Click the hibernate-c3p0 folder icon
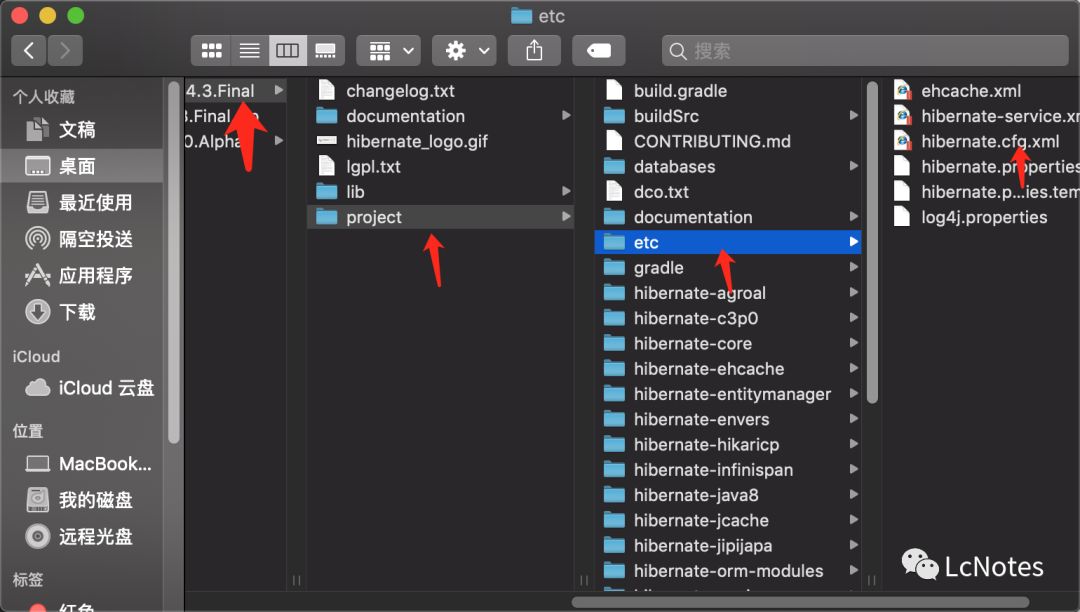The height and width of the screenshot is (612, 1080). tap(614, 318)
